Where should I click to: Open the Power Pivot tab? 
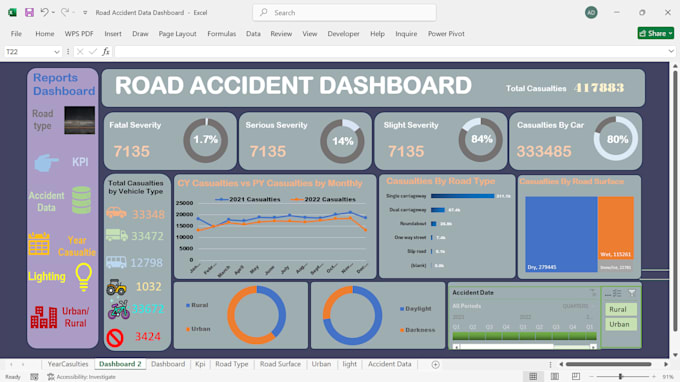pyautogui.click(x=446, y=34)
